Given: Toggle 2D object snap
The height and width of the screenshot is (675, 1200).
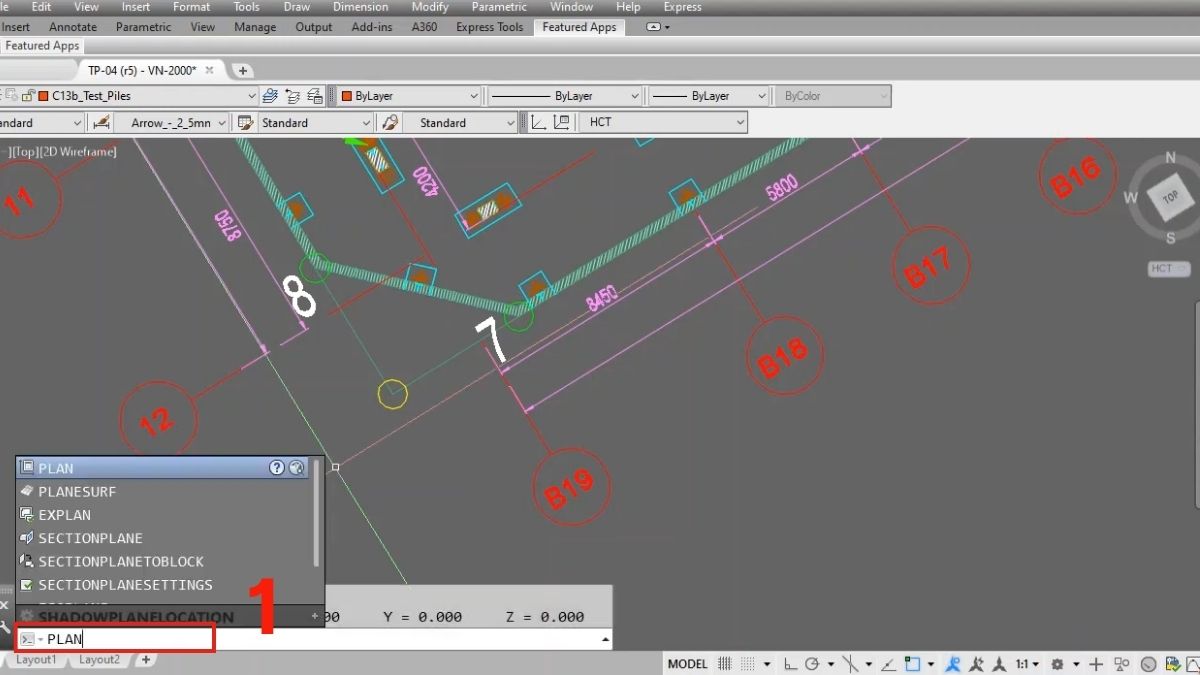Looking at the screenshot, I should [911, 664].
